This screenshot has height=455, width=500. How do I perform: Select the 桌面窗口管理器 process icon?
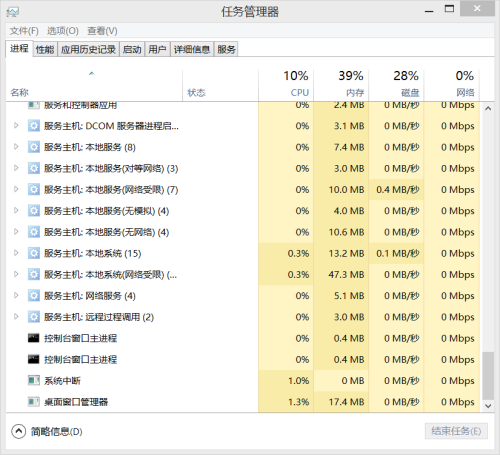34,402
